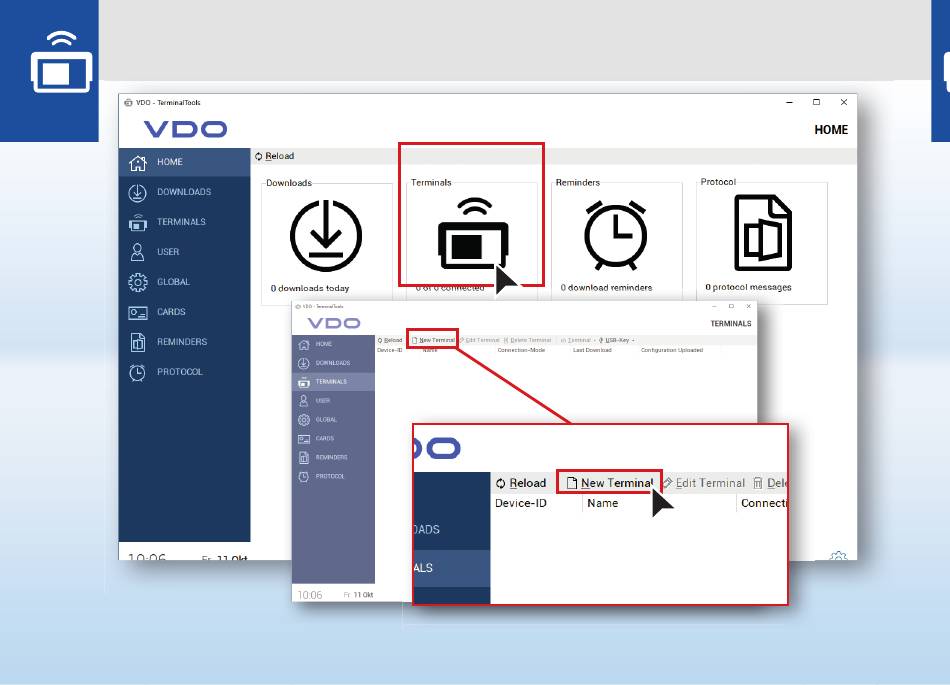Click the DOWNLOADS icon in the main window sidebar
This screenshot has width=950, height=685.
coord(138,192)
